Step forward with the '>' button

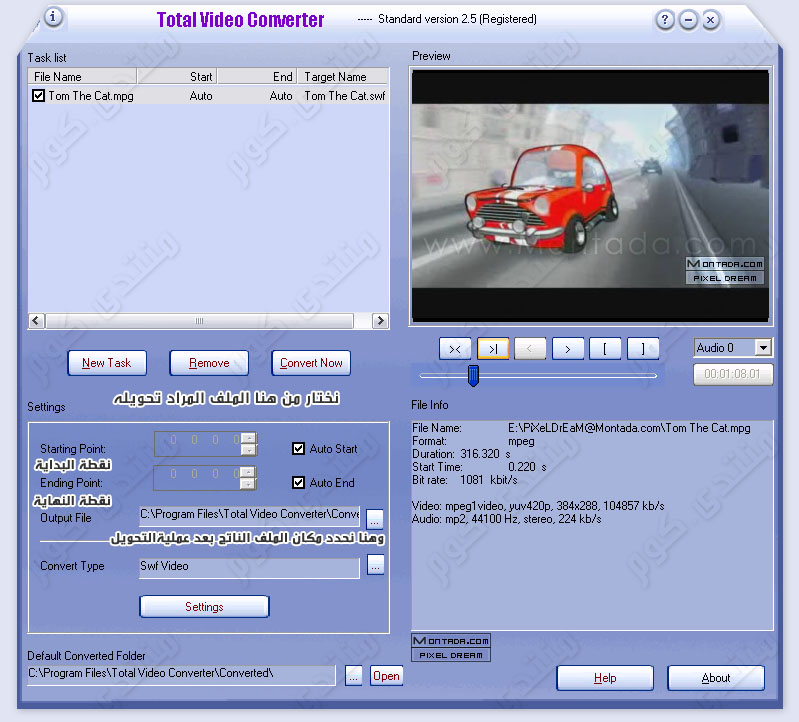pyautogui.click(x=567, y=348)
